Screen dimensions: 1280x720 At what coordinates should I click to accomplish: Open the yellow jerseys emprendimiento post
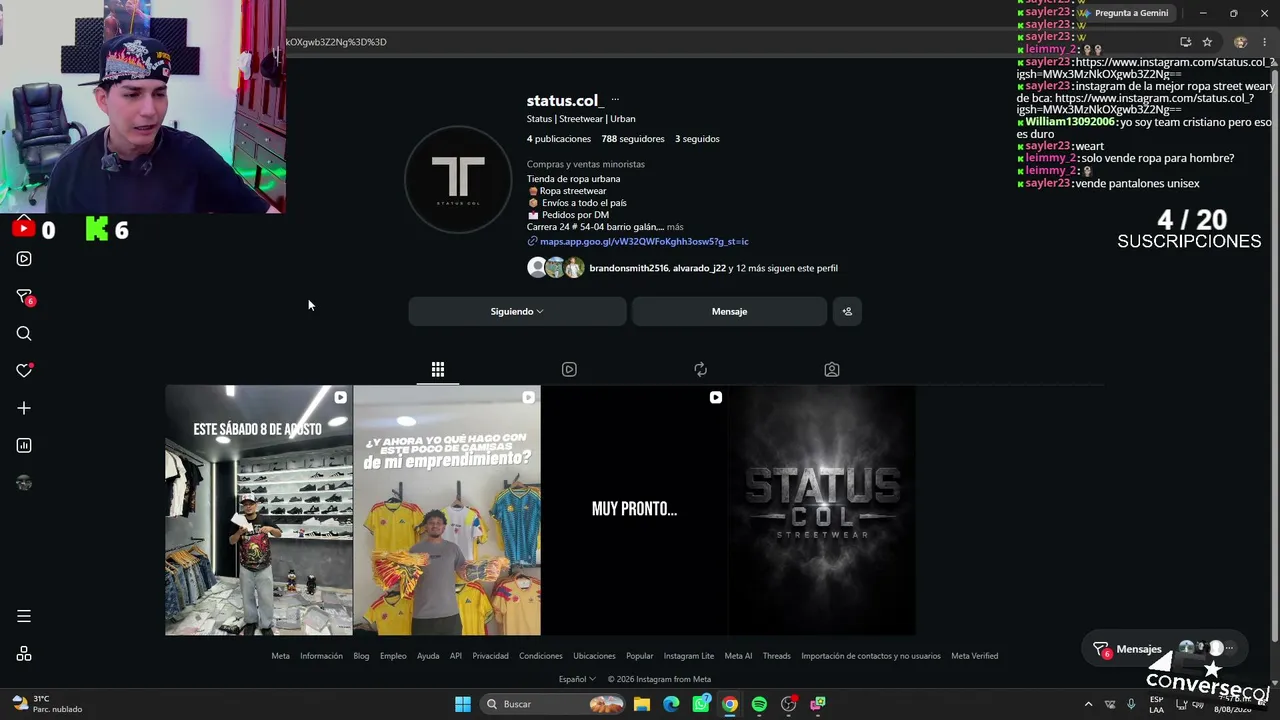point(447,510)
